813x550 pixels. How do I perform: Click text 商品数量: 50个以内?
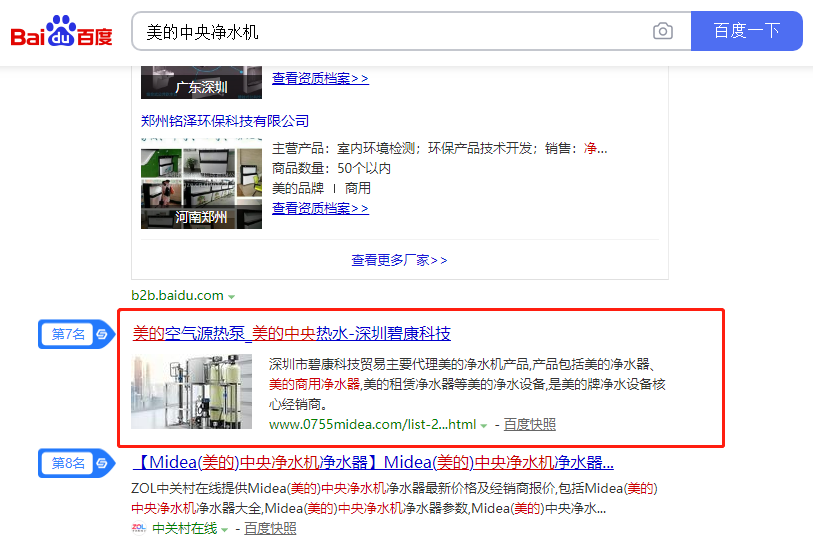pos(331,168)
